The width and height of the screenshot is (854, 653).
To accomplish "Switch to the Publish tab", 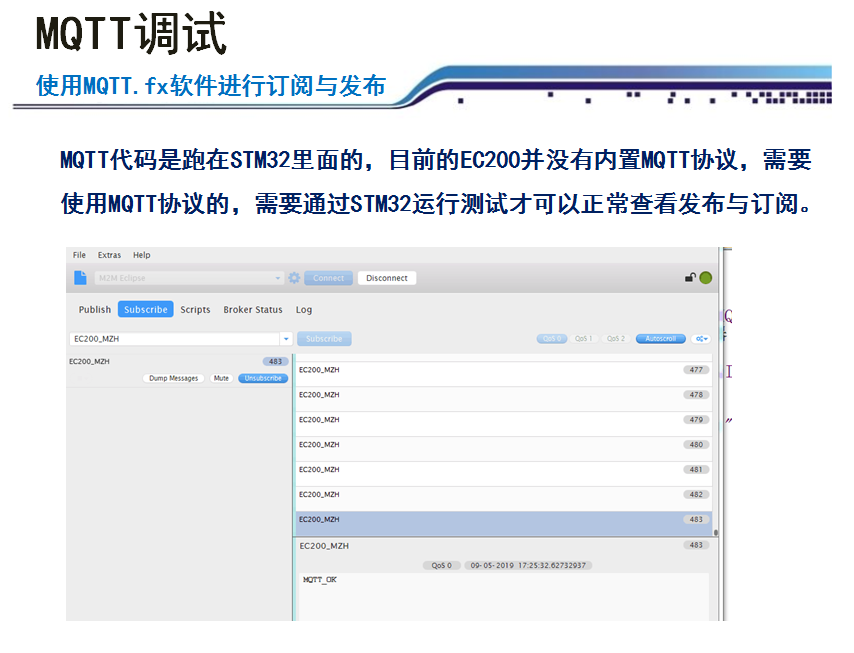I will [x=95, y=310].
